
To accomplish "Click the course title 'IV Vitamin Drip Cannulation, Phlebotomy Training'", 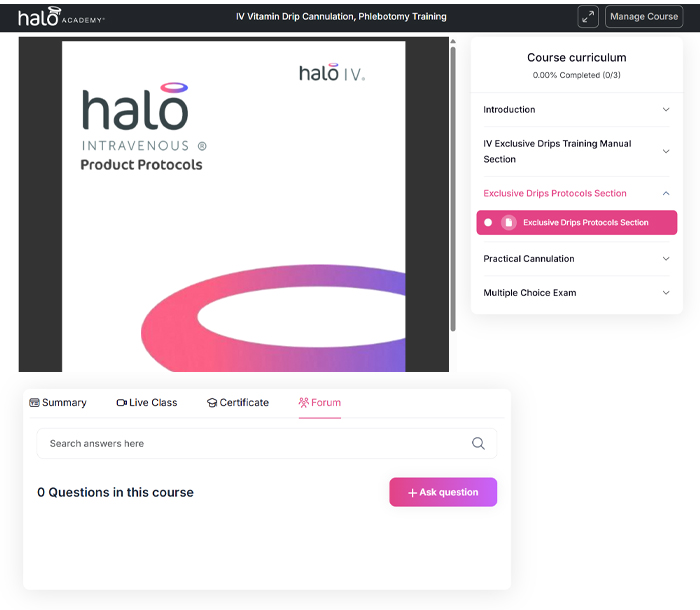I will coord(341,17).
